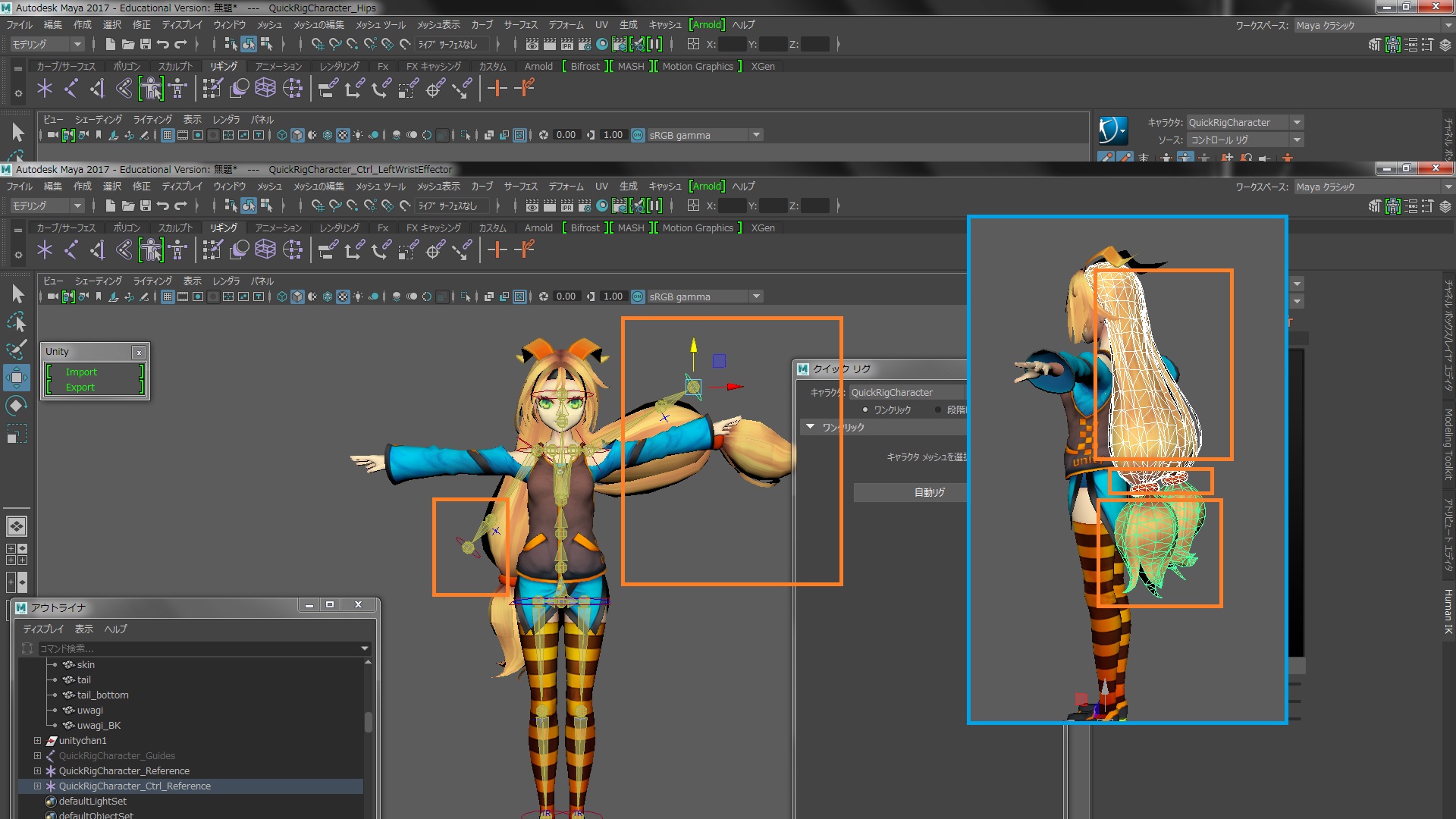Click Quick Rig shelf icon in lower window

pos(151,249)
